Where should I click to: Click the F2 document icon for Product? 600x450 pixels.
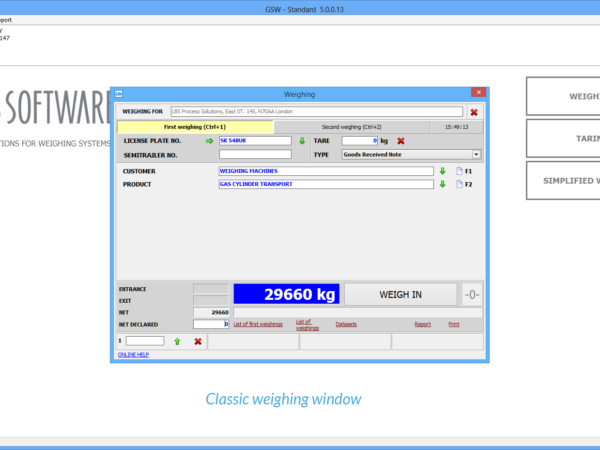[459, 184]
